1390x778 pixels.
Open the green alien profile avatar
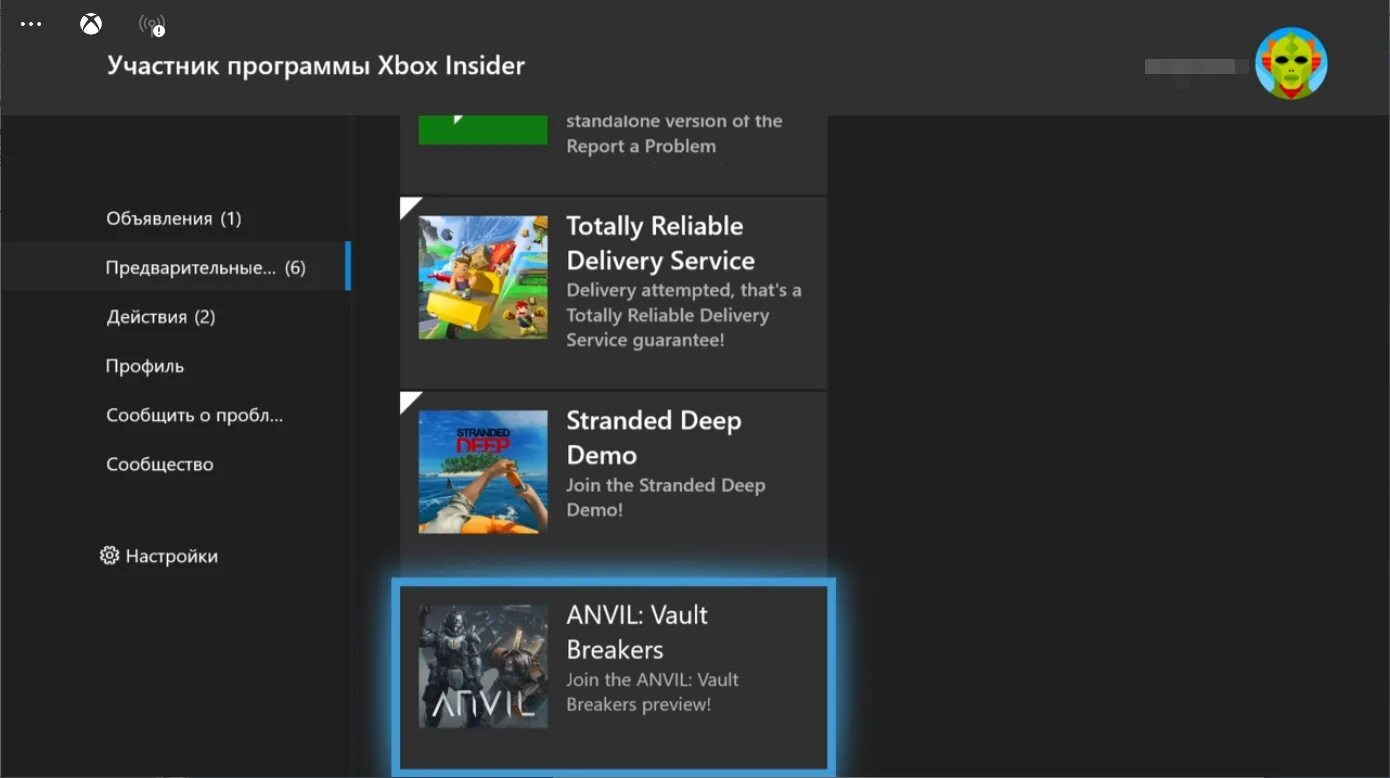[1291, 63]
